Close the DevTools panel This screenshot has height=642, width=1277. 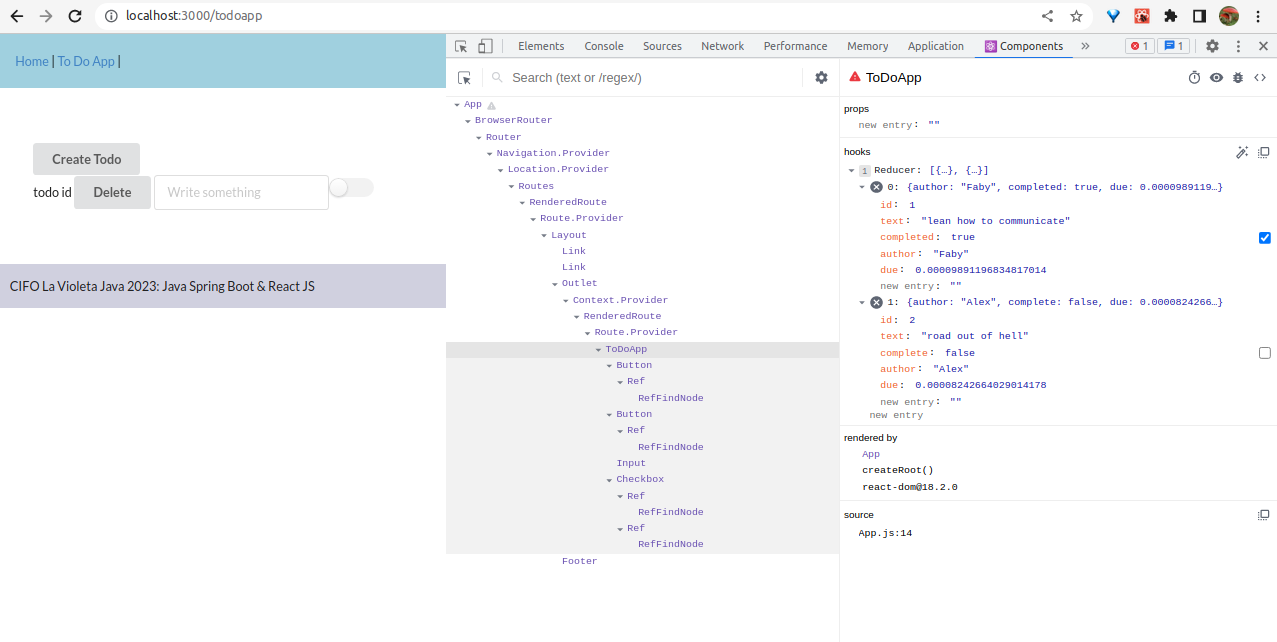pyautogui.click(x=1263, y=46)
